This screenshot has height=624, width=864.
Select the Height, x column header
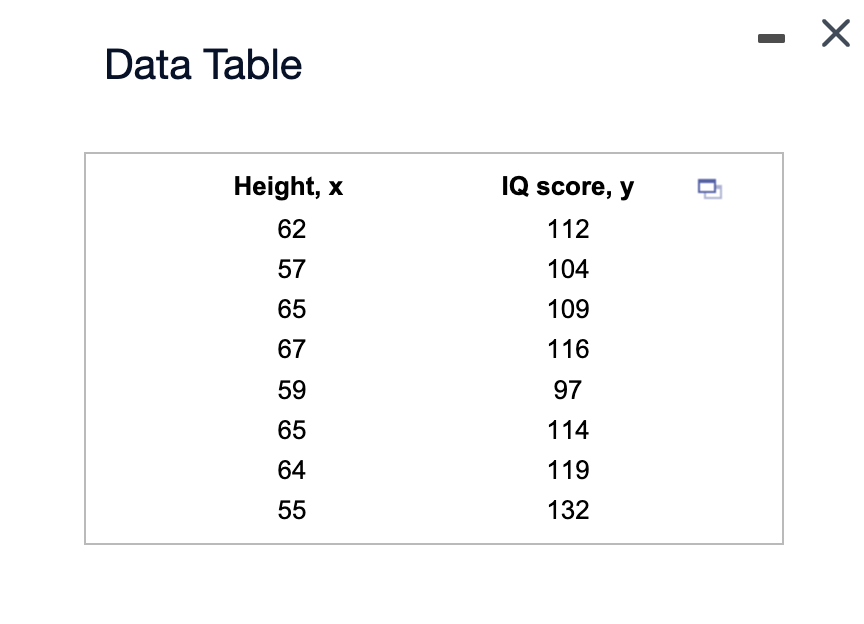pos(288,186)
